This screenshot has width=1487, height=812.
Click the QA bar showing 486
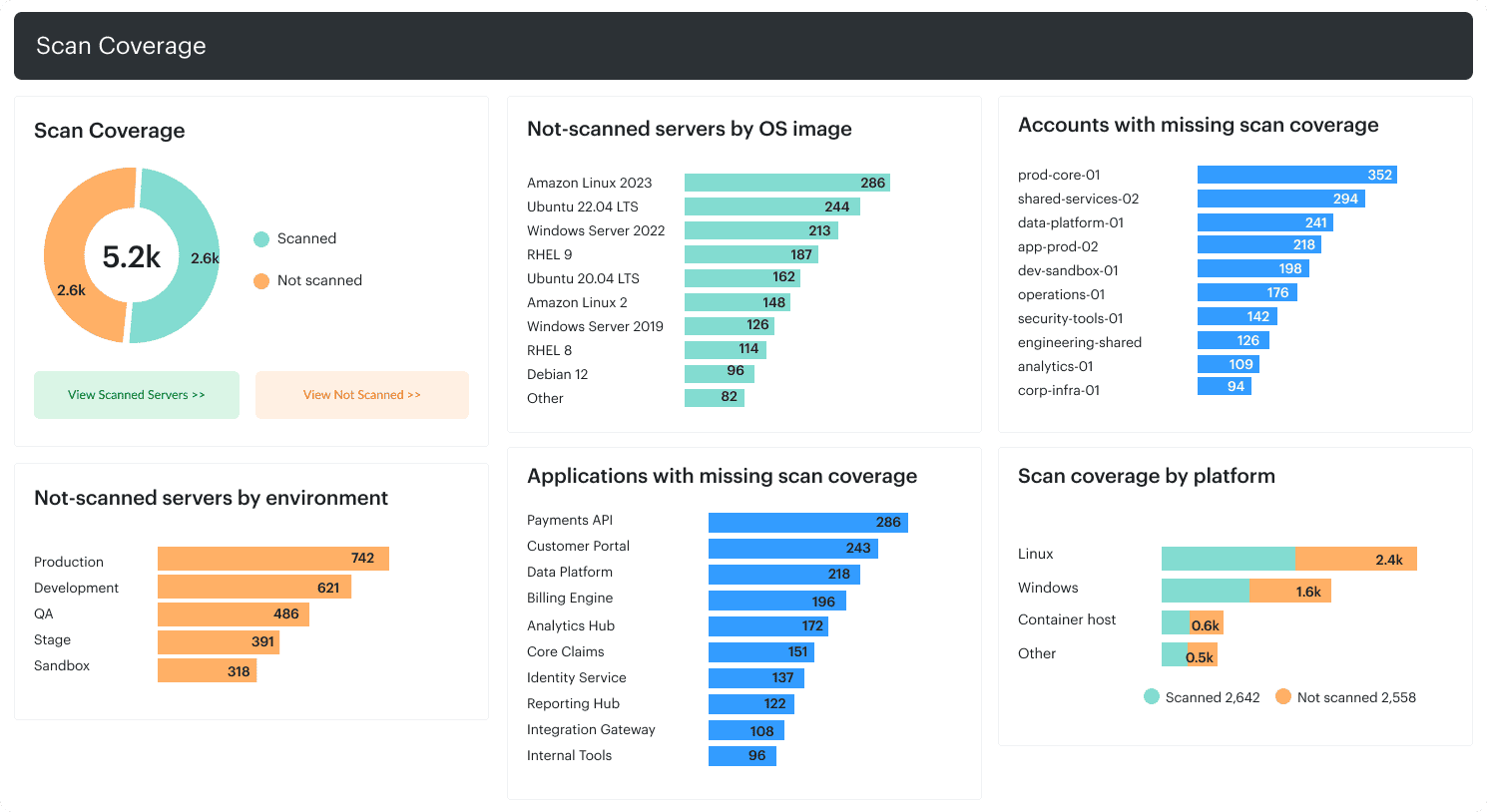point(234,613)
